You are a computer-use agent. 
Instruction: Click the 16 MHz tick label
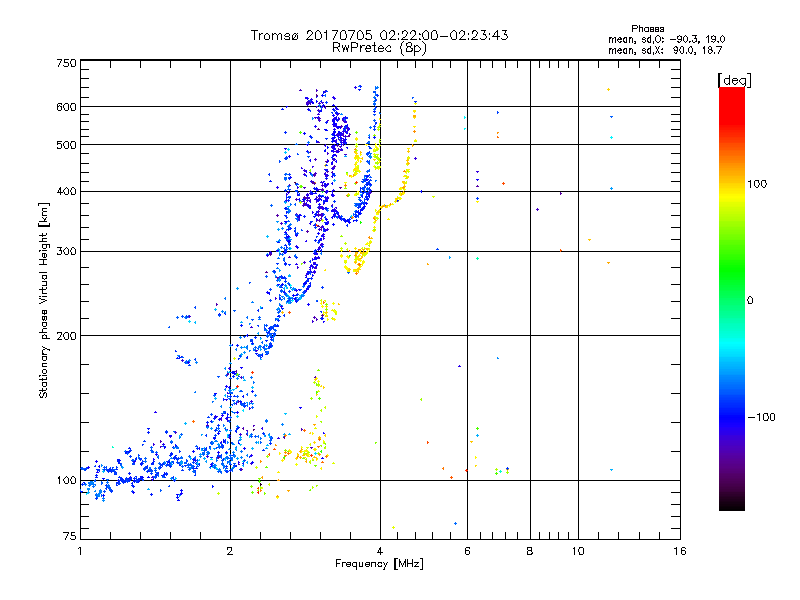(680, 551)
